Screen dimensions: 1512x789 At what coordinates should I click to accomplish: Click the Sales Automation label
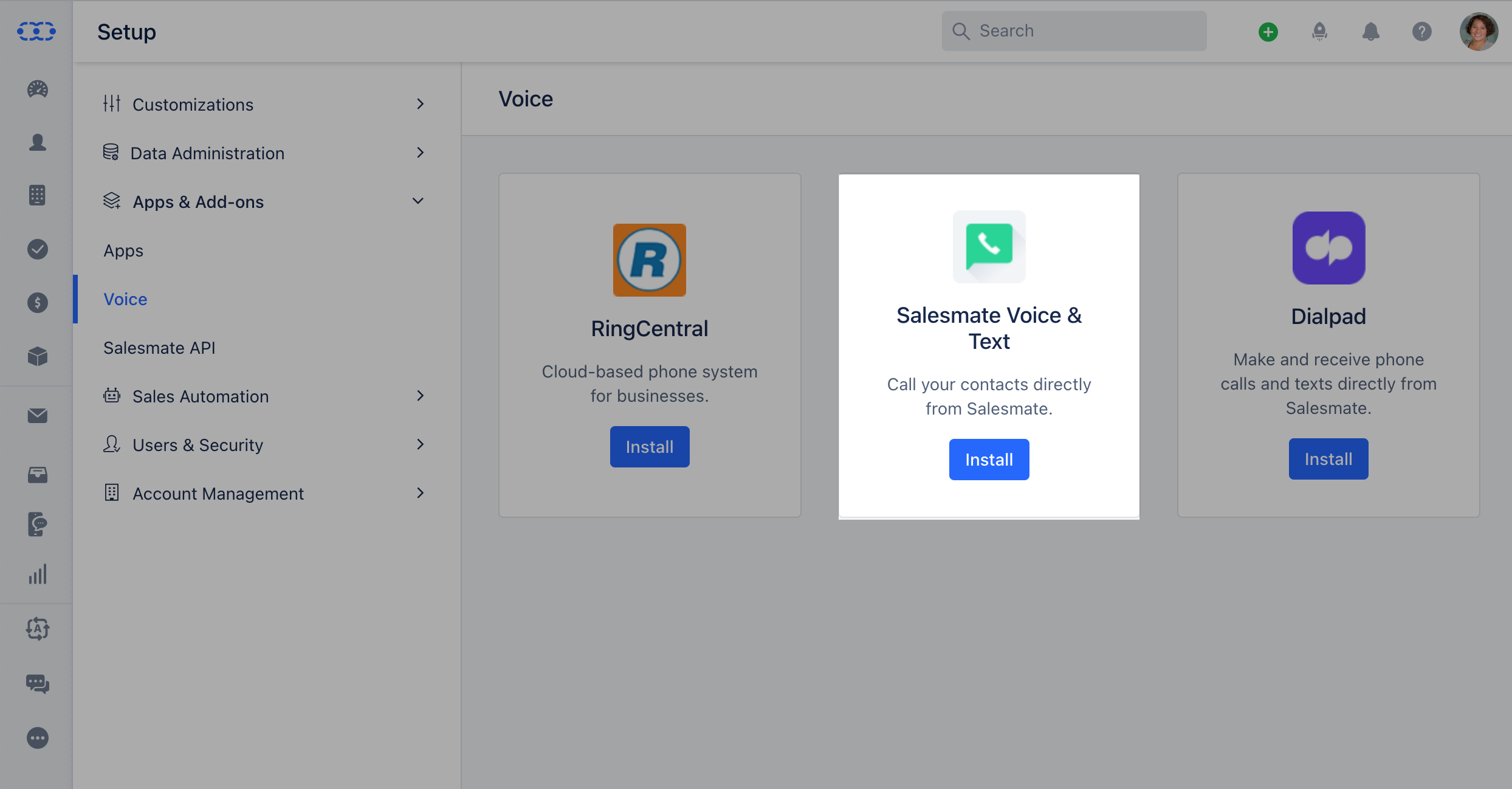(201, 396)
